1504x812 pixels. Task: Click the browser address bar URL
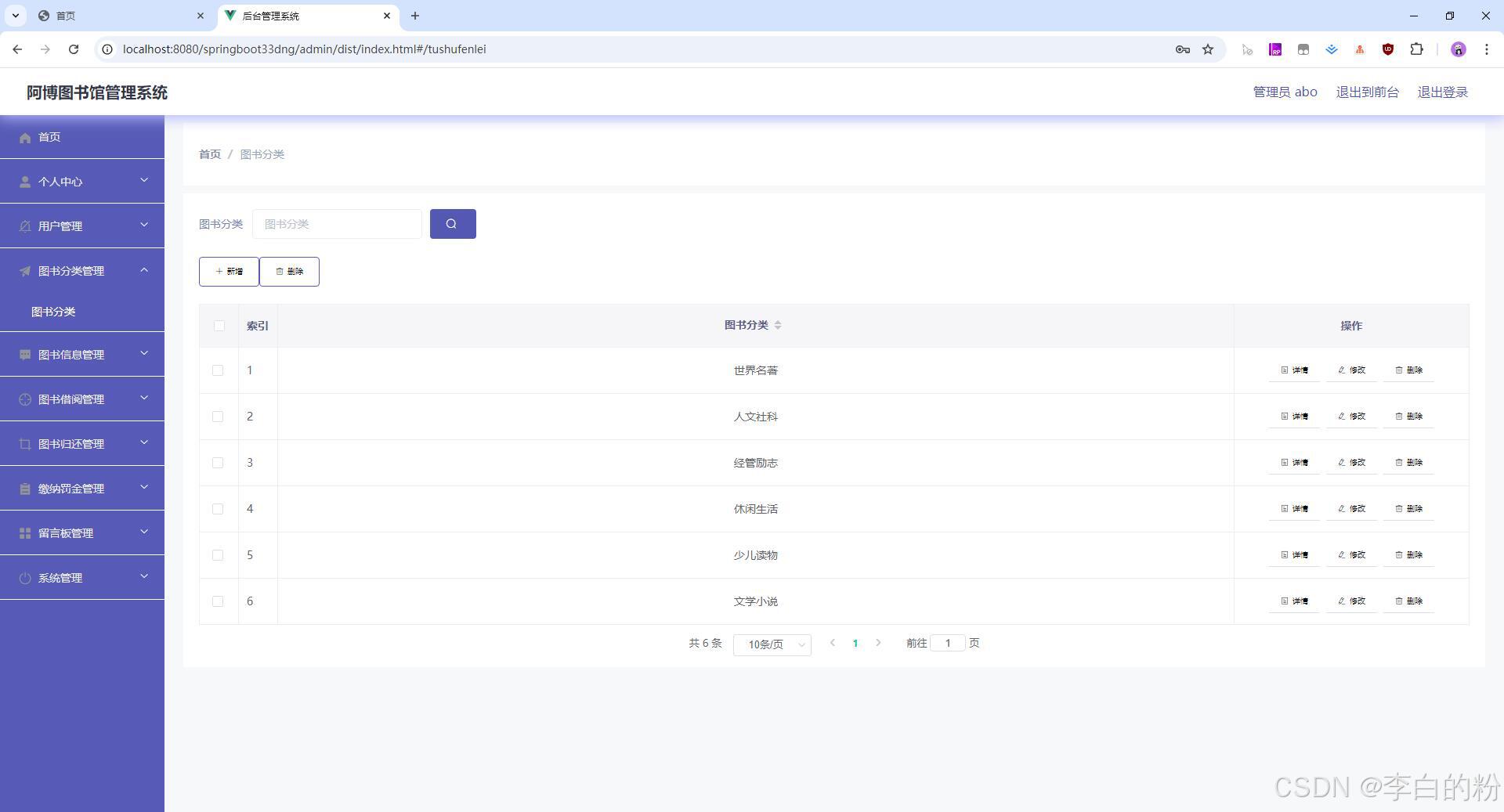point(305,49)
